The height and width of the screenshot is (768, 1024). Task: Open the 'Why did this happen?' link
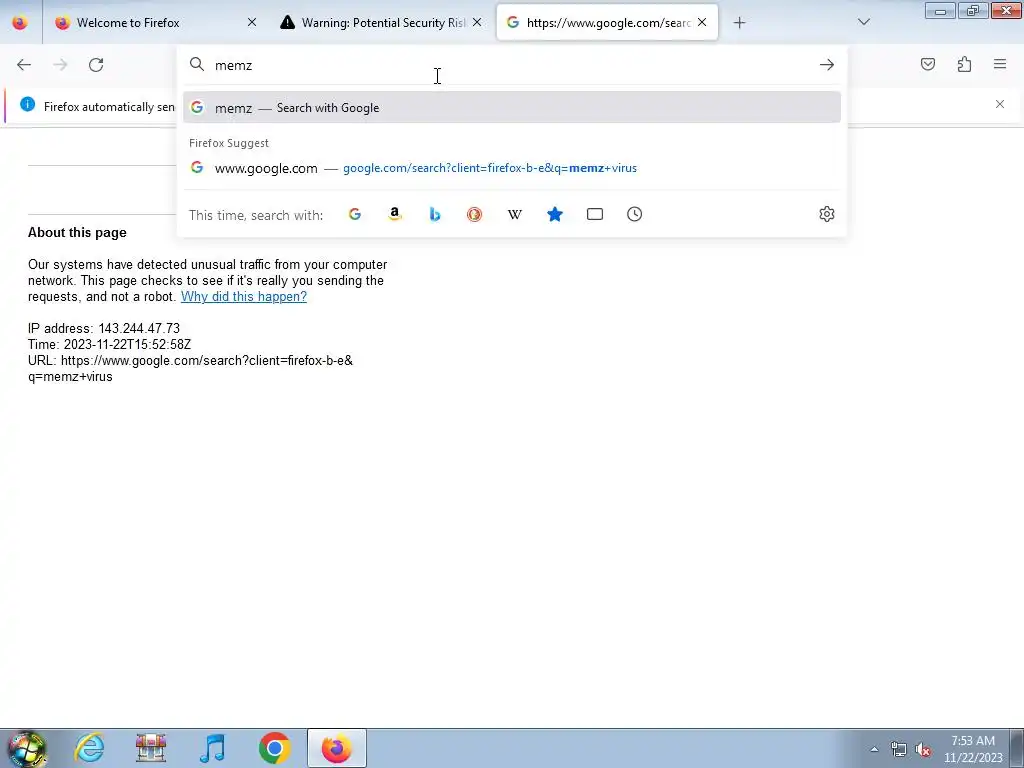pyautogui.click(x=244, y=296)
